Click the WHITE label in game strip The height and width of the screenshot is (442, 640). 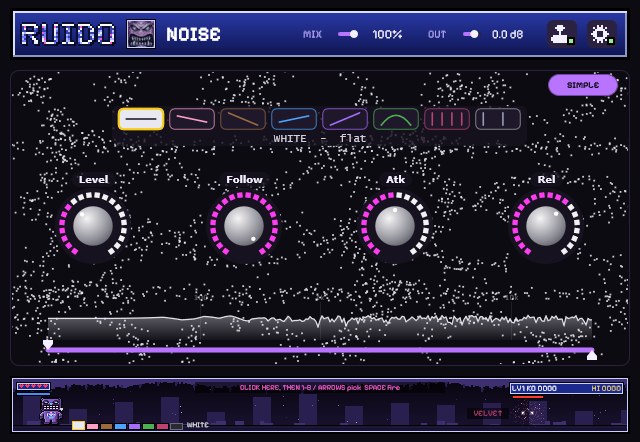coord(198,425)
